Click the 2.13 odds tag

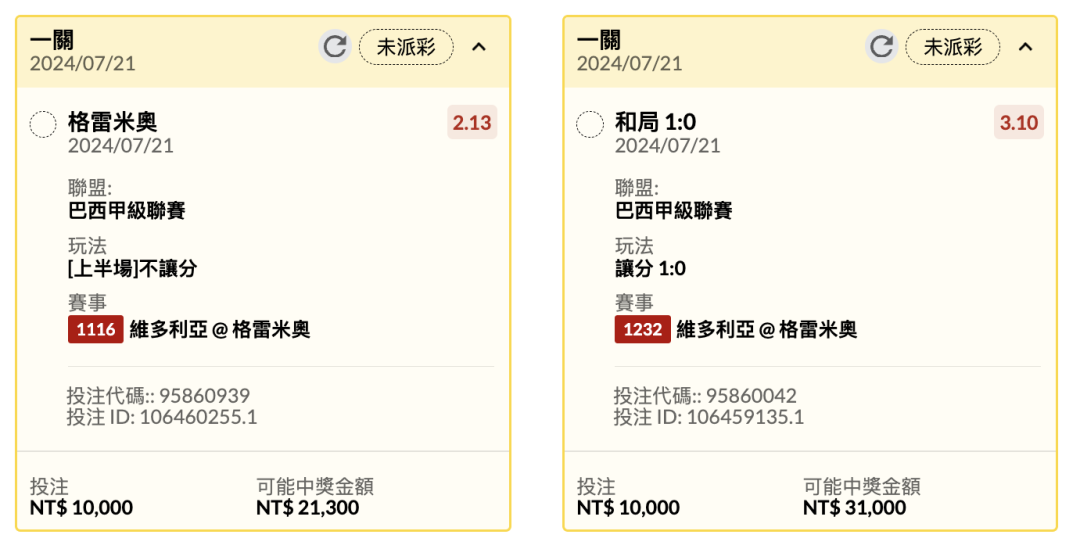pos(472,123)
